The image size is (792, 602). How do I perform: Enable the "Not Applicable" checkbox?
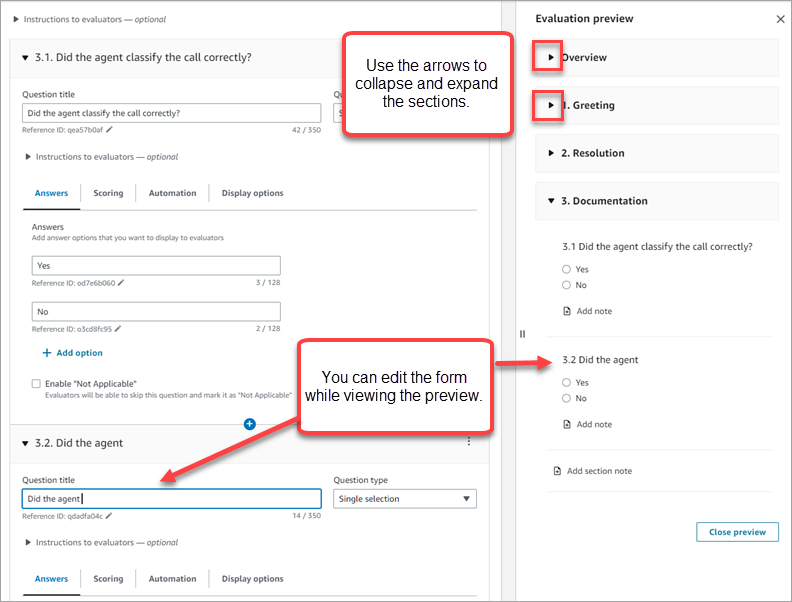36,384
